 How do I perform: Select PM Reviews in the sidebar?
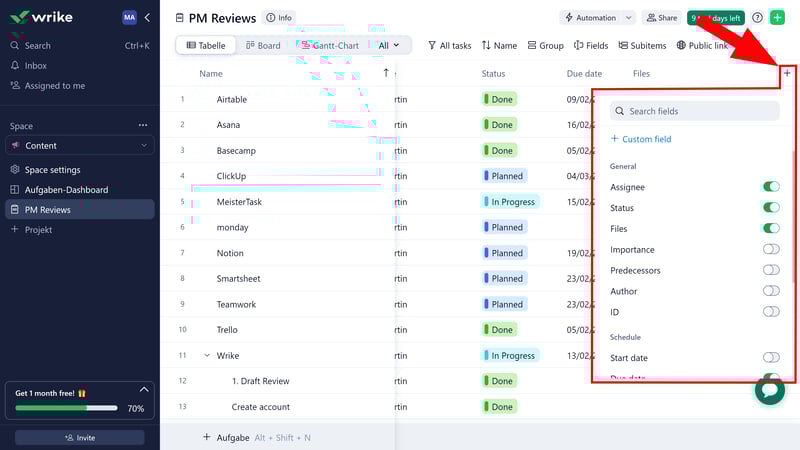tap(80, 209)
